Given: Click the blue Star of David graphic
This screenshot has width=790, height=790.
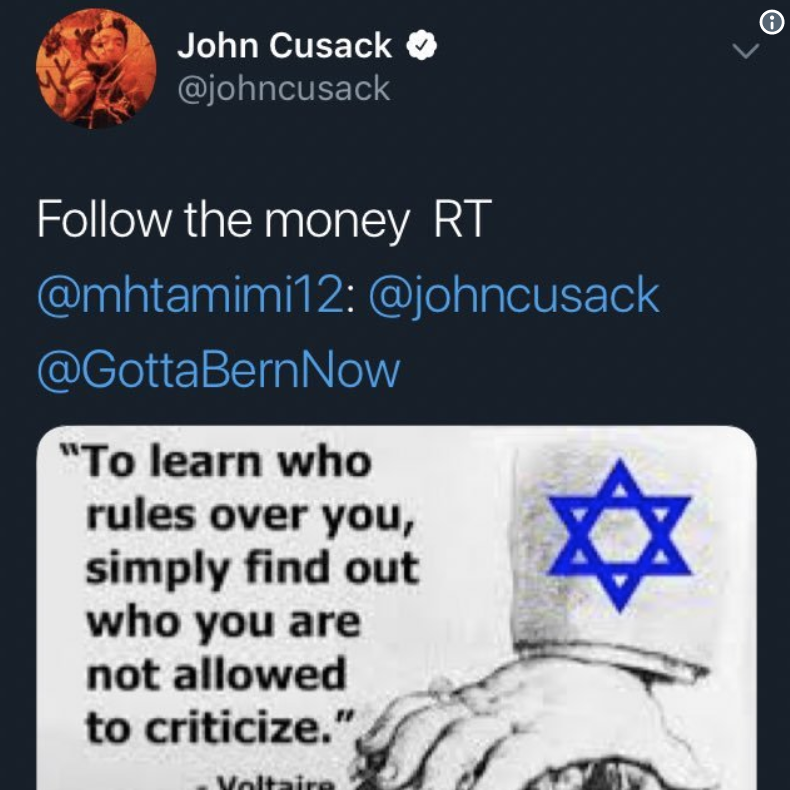Looking at the screenshot, I should (x=619, y=535).
